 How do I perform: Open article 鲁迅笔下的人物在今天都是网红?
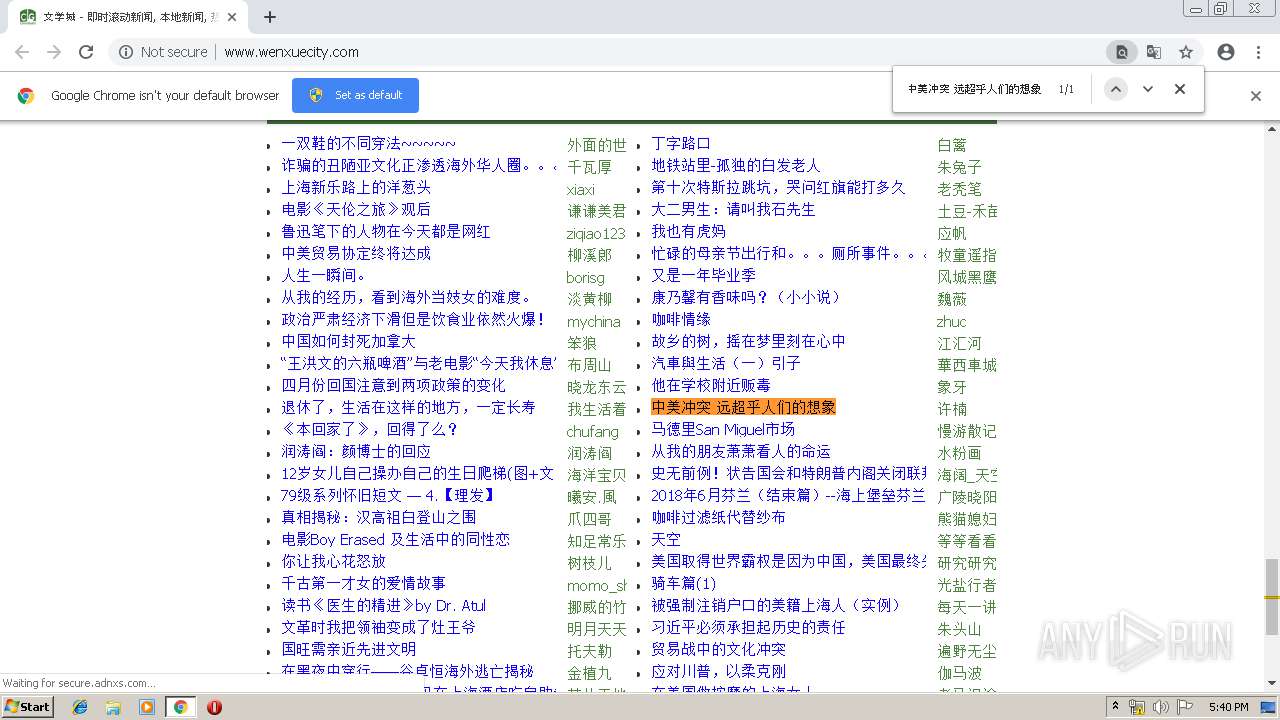386,232
